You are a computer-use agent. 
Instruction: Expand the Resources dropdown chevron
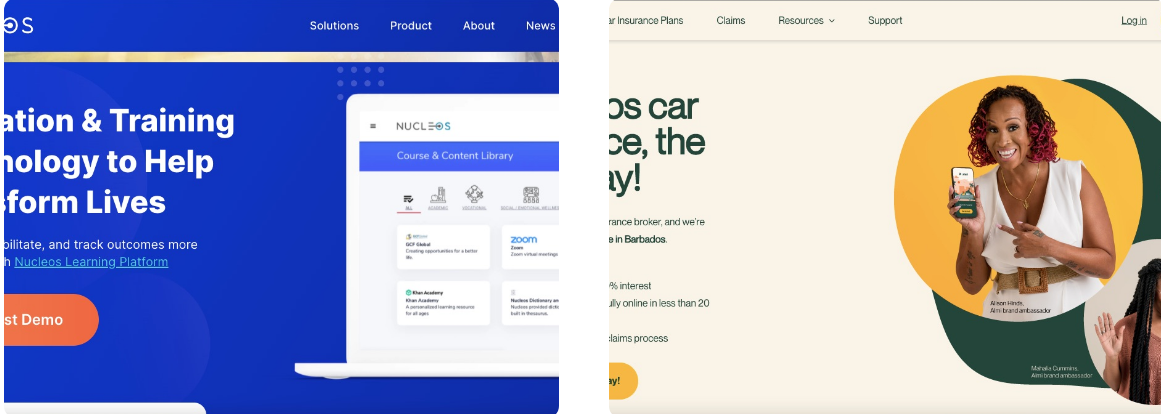832,21
